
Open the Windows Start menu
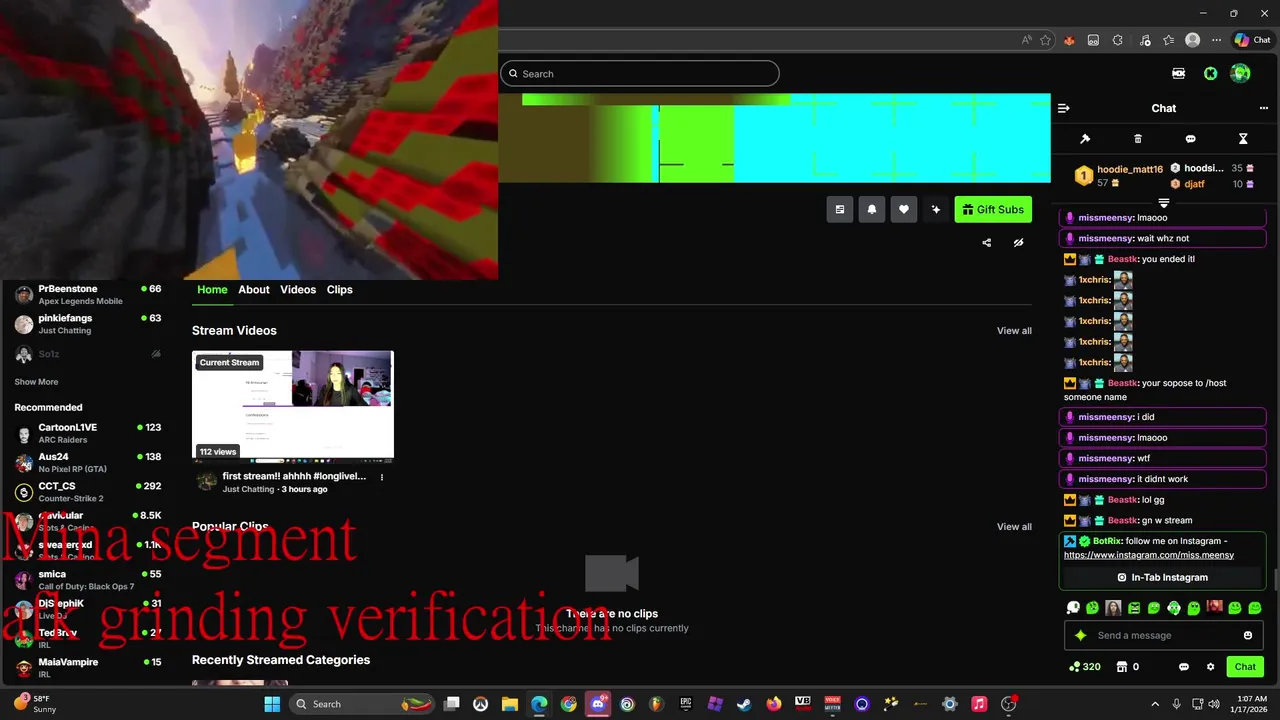[x=271, y=704]
